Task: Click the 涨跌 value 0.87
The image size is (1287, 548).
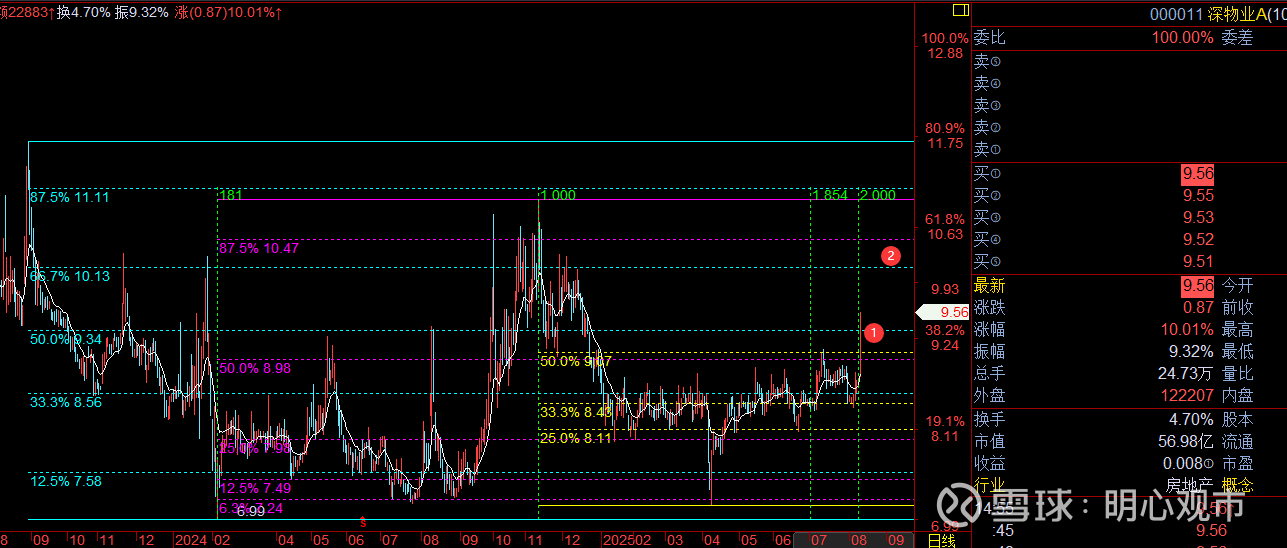Action: point(1198,307)
